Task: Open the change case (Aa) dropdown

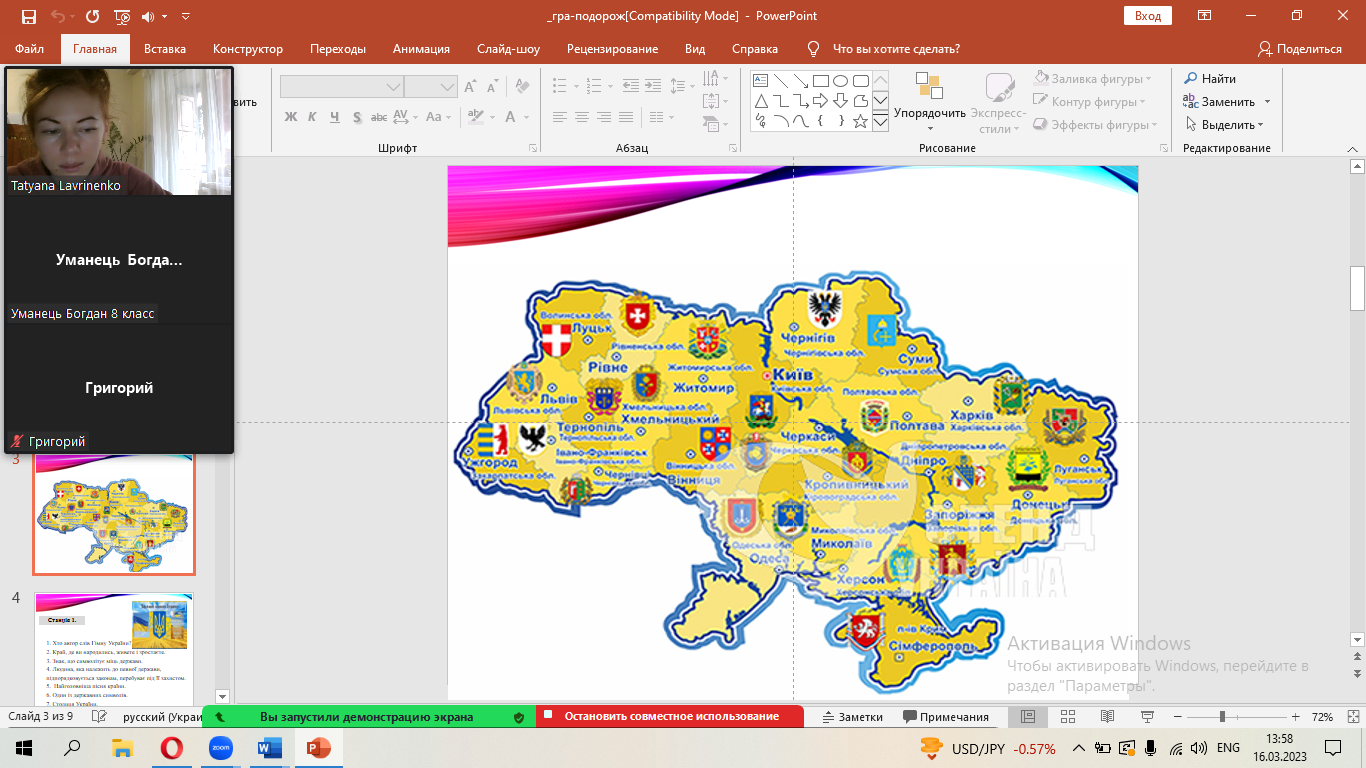Action: [x=437, y=117]
